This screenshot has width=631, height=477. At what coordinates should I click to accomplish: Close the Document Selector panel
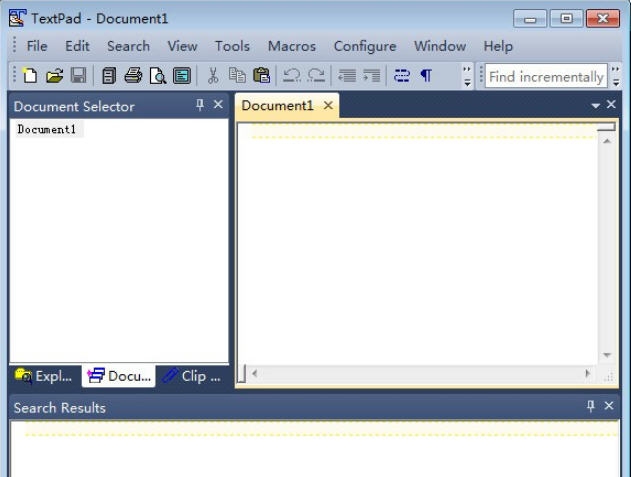coord(218,105)
